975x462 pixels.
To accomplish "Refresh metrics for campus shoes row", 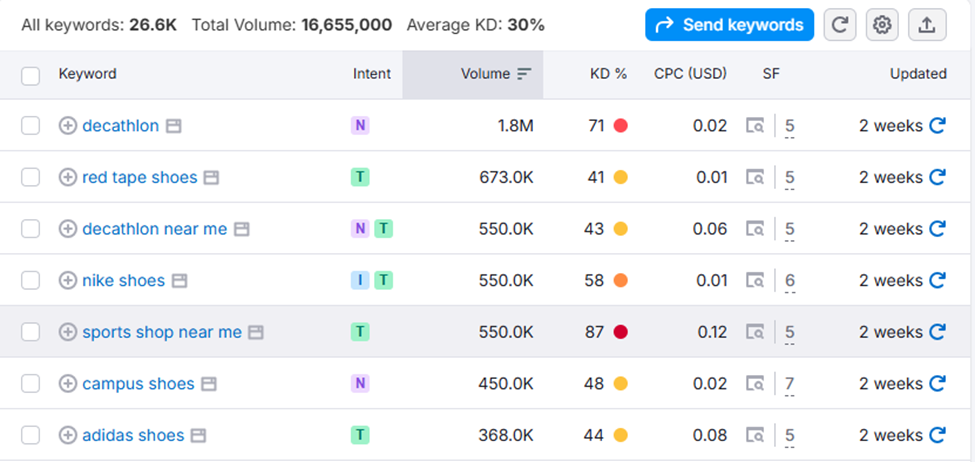I will [x=937, y=384].
